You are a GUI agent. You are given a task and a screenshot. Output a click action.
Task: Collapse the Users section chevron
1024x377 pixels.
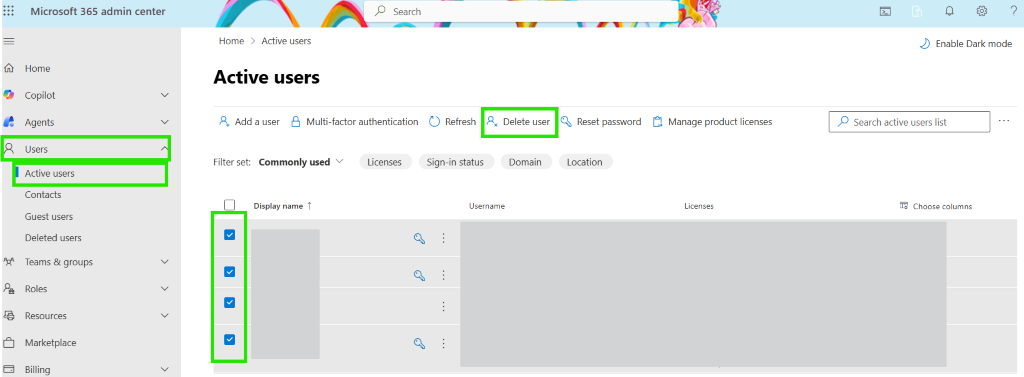[165, 149]
